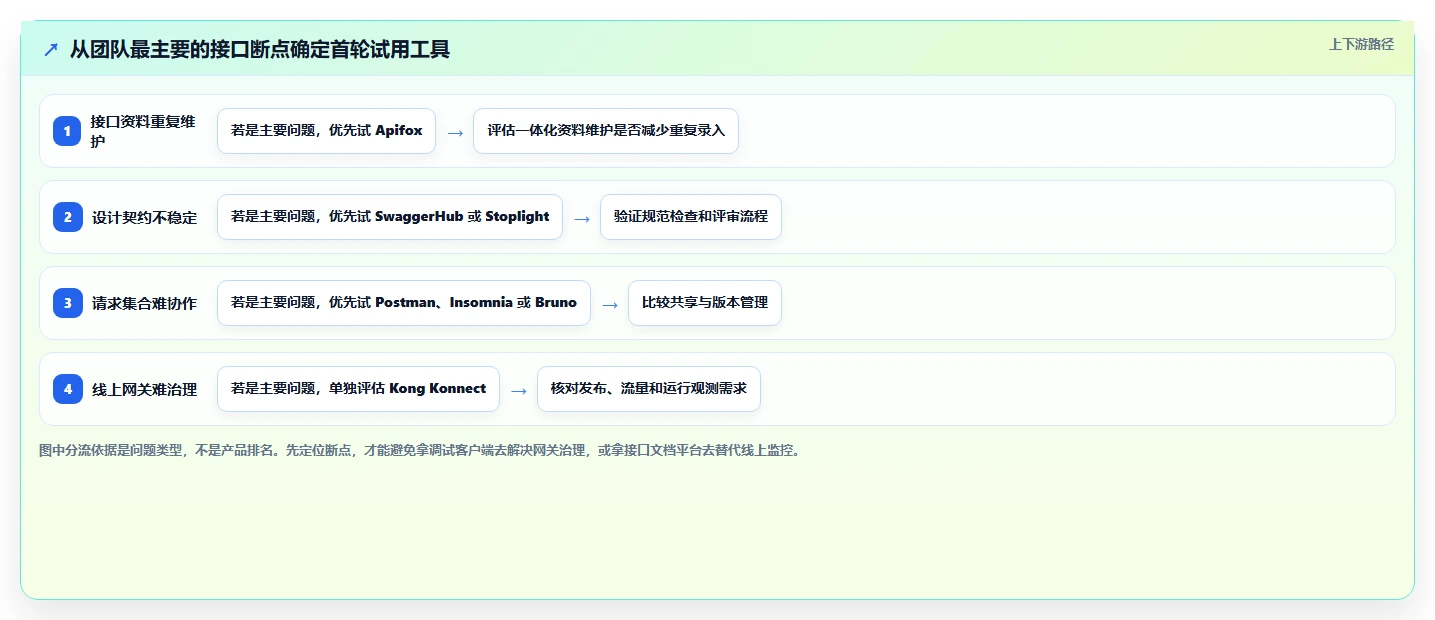Image resolution: width=1435 pixels, height=620 pixels.
Task: Click the 接口资料重复维护 row label
Action: 143,131
